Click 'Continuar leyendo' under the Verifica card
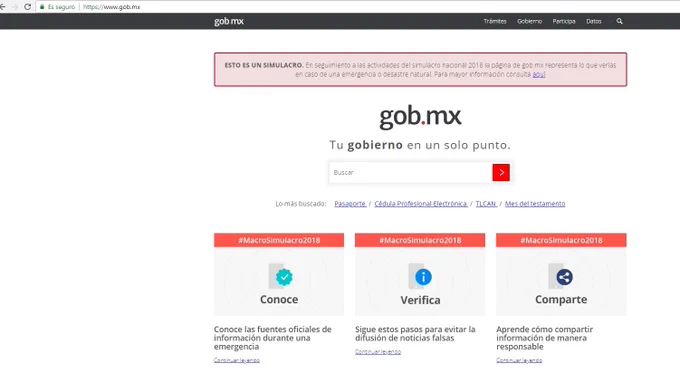680x373 pixels. coord(378,352)
